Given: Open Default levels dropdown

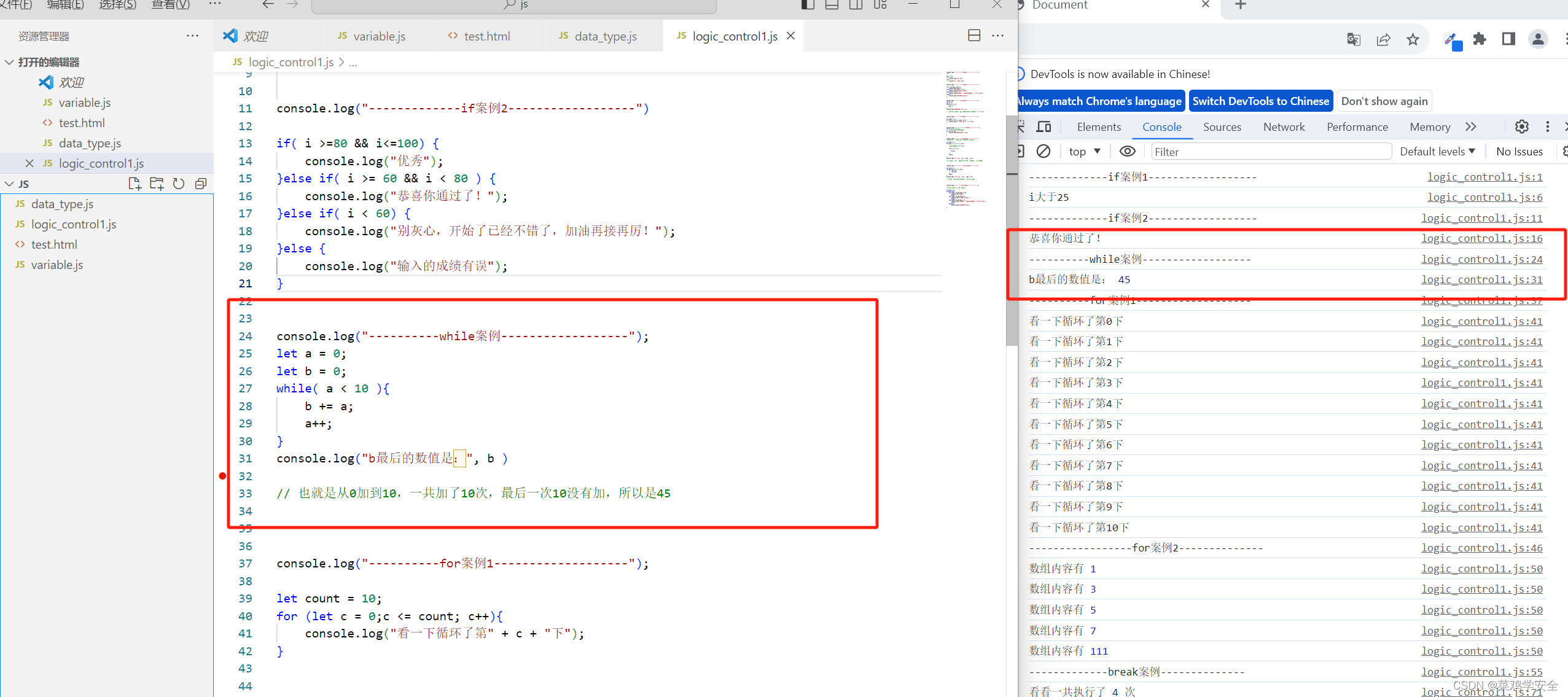Looking at the screenshot, I should [1437, 151].
